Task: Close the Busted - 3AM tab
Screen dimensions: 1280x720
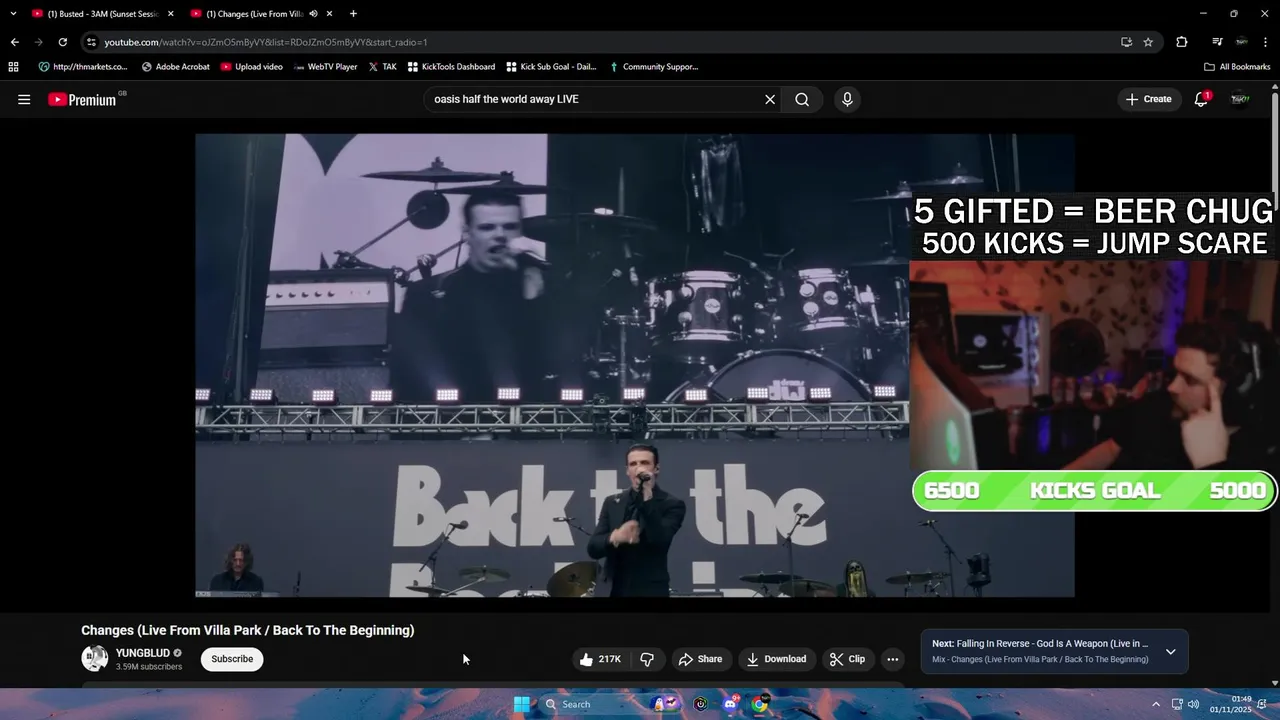Action: tap(170, 14)
